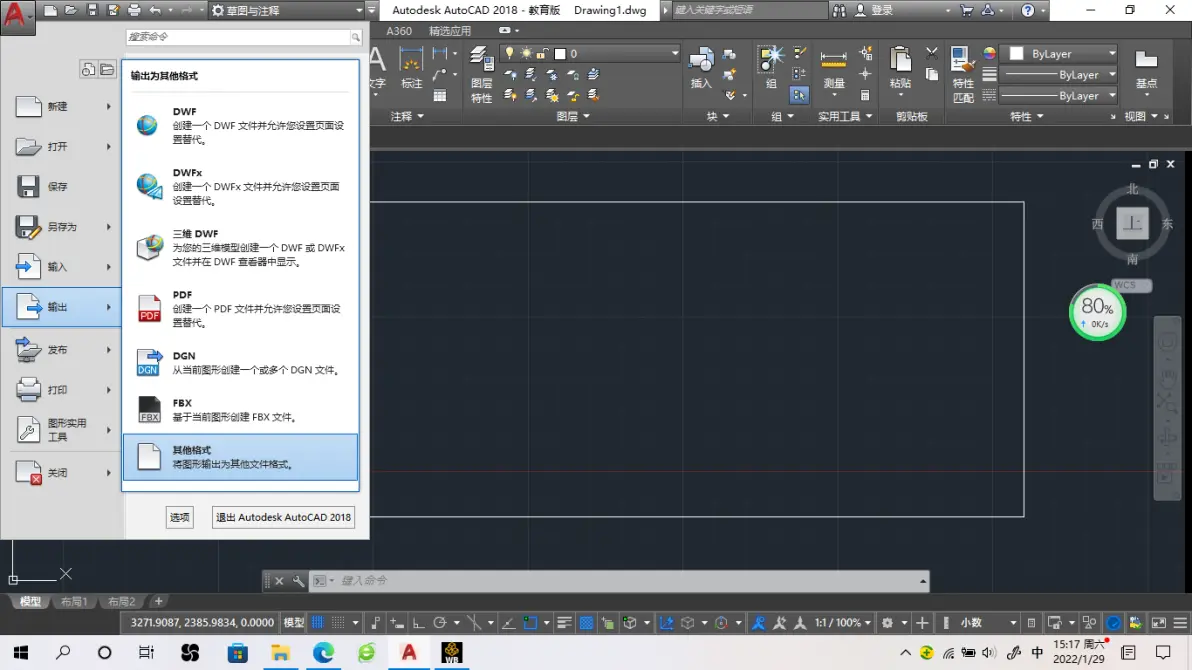Click the 测量 measure tool

(x=834, y=71)
